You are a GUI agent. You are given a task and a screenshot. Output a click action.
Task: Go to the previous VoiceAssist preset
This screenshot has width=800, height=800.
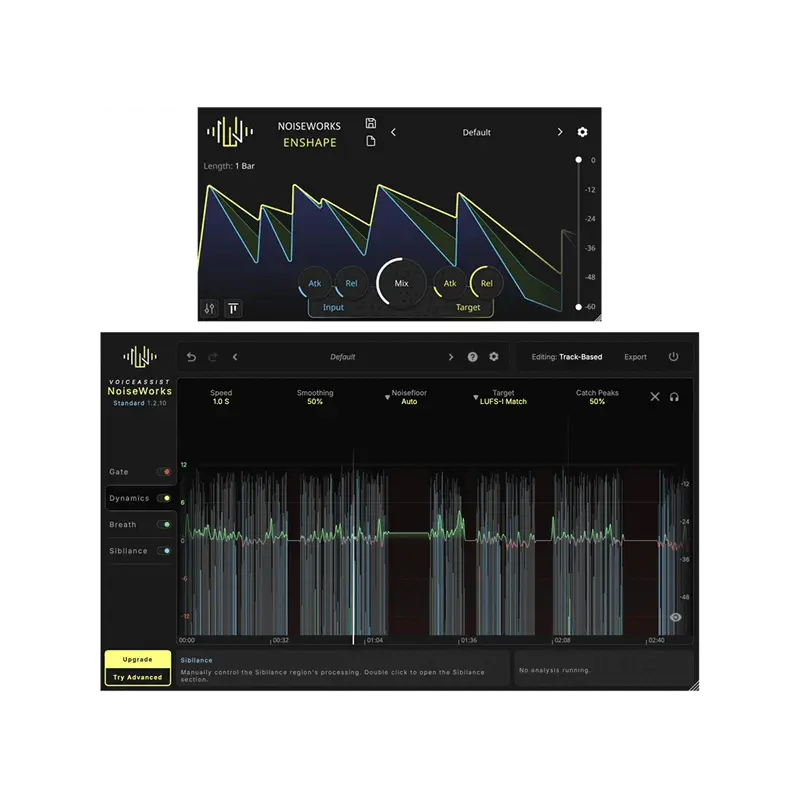coord(235,357)
